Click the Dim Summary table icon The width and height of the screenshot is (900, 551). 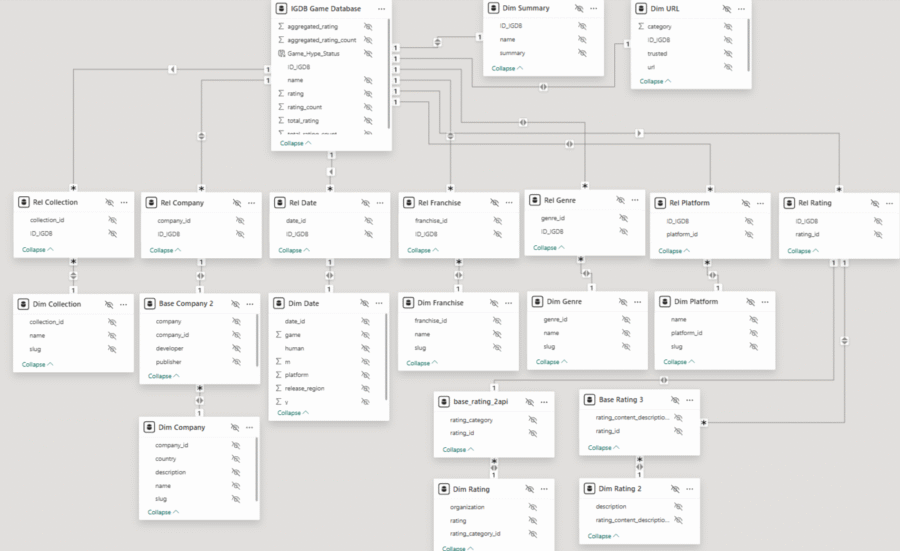493,8
